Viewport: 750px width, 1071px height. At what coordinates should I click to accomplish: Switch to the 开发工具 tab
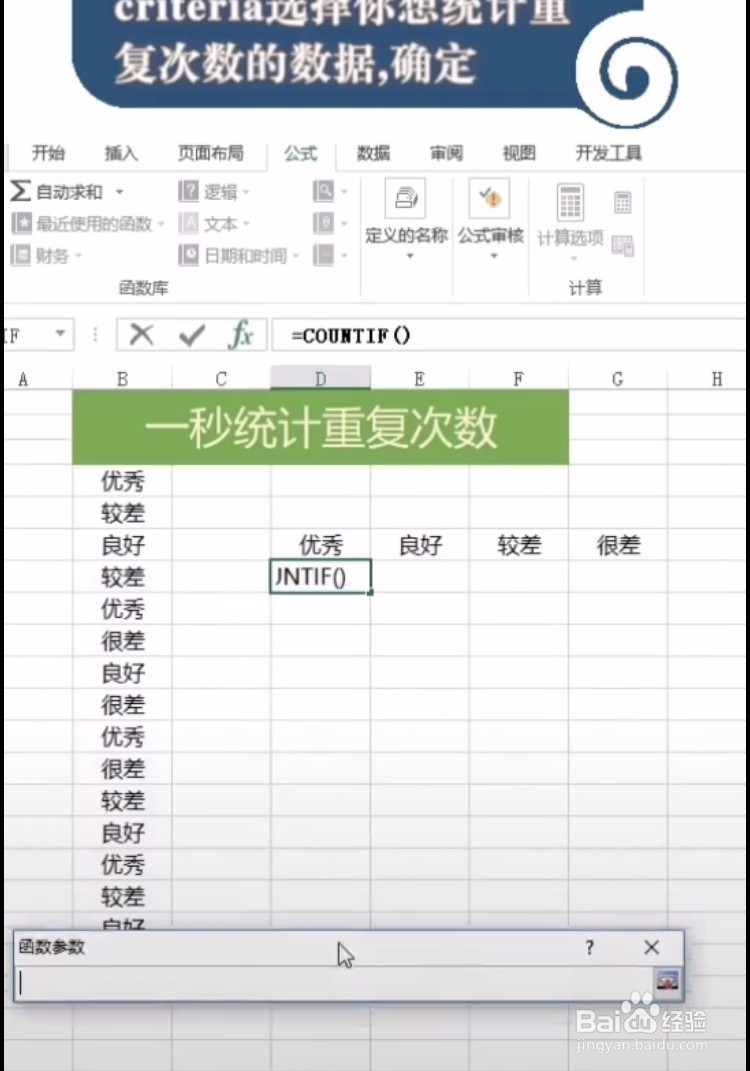(x=609, y=153)
